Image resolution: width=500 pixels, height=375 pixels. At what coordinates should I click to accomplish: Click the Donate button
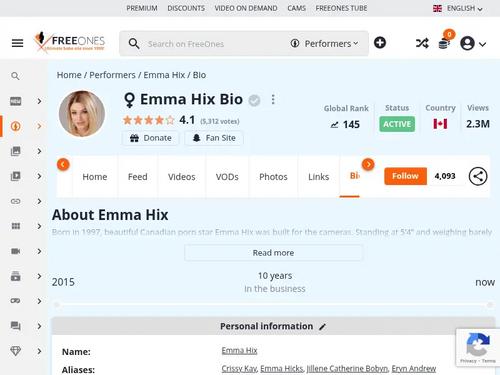coord(151,138)
